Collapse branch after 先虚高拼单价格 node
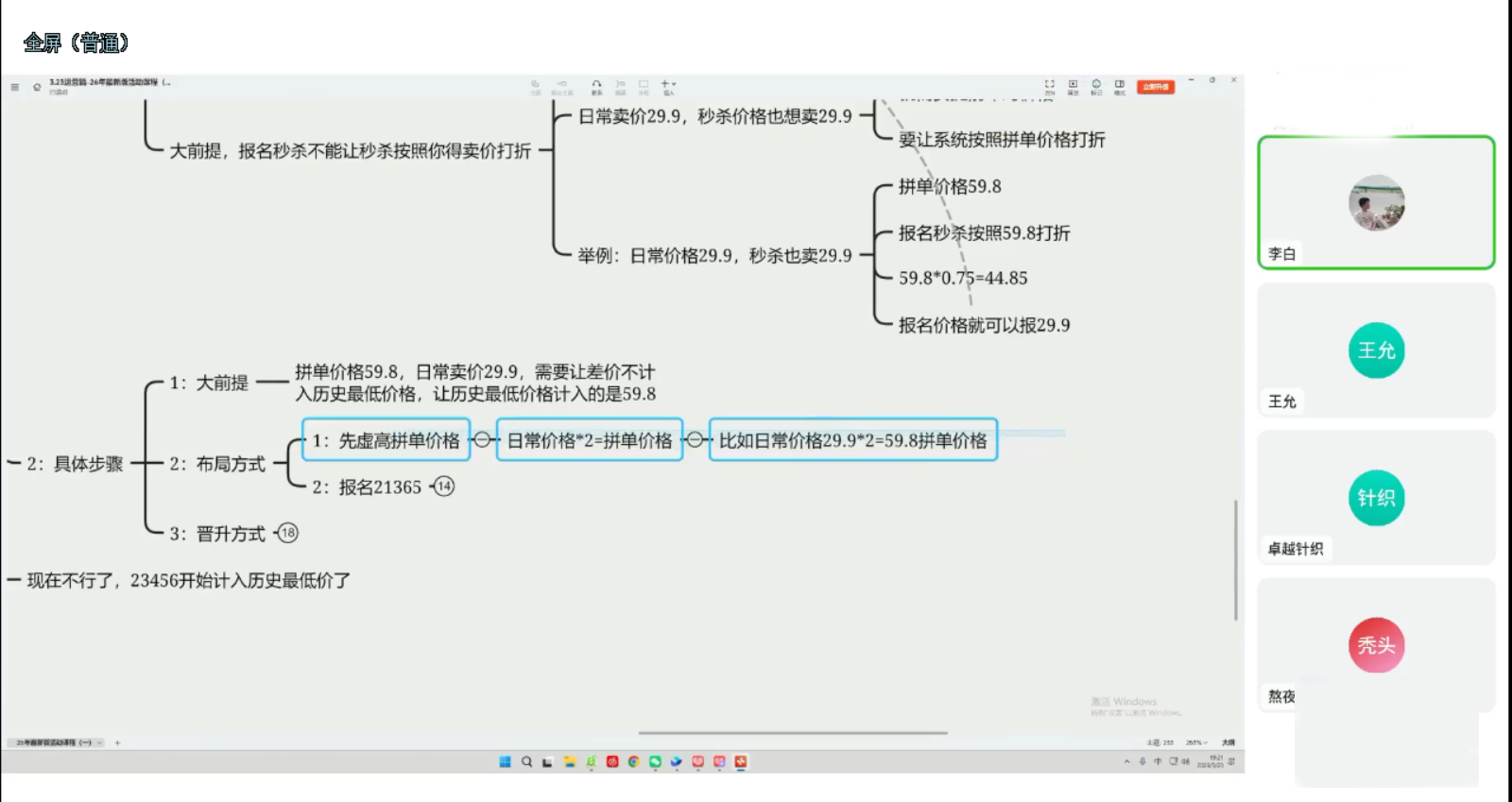1512x802 pixels. point(482,440)
